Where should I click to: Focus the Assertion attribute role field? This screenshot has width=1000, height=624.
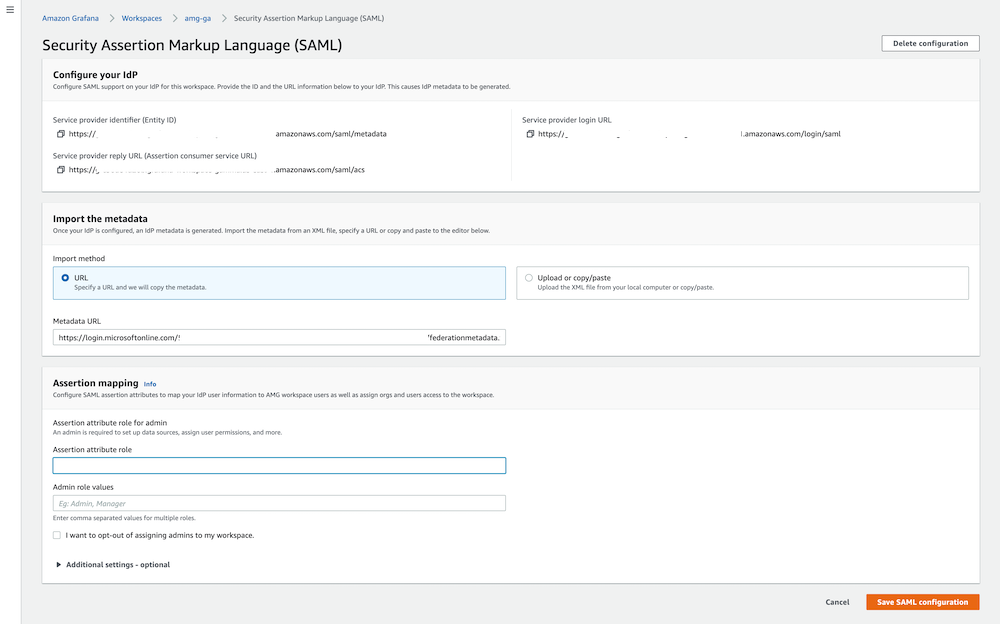[x=280, y=465]
